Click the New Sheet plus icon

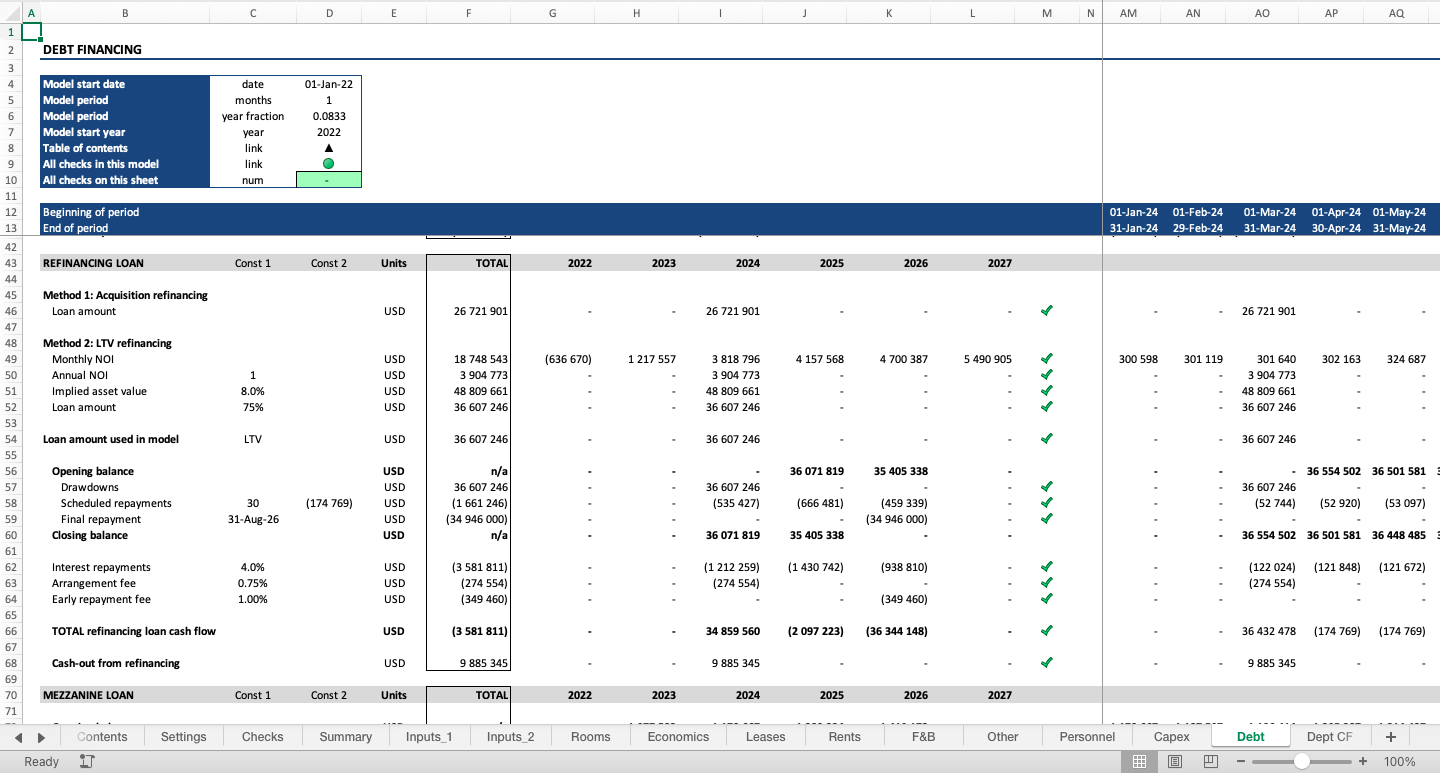click(1390, 736)
